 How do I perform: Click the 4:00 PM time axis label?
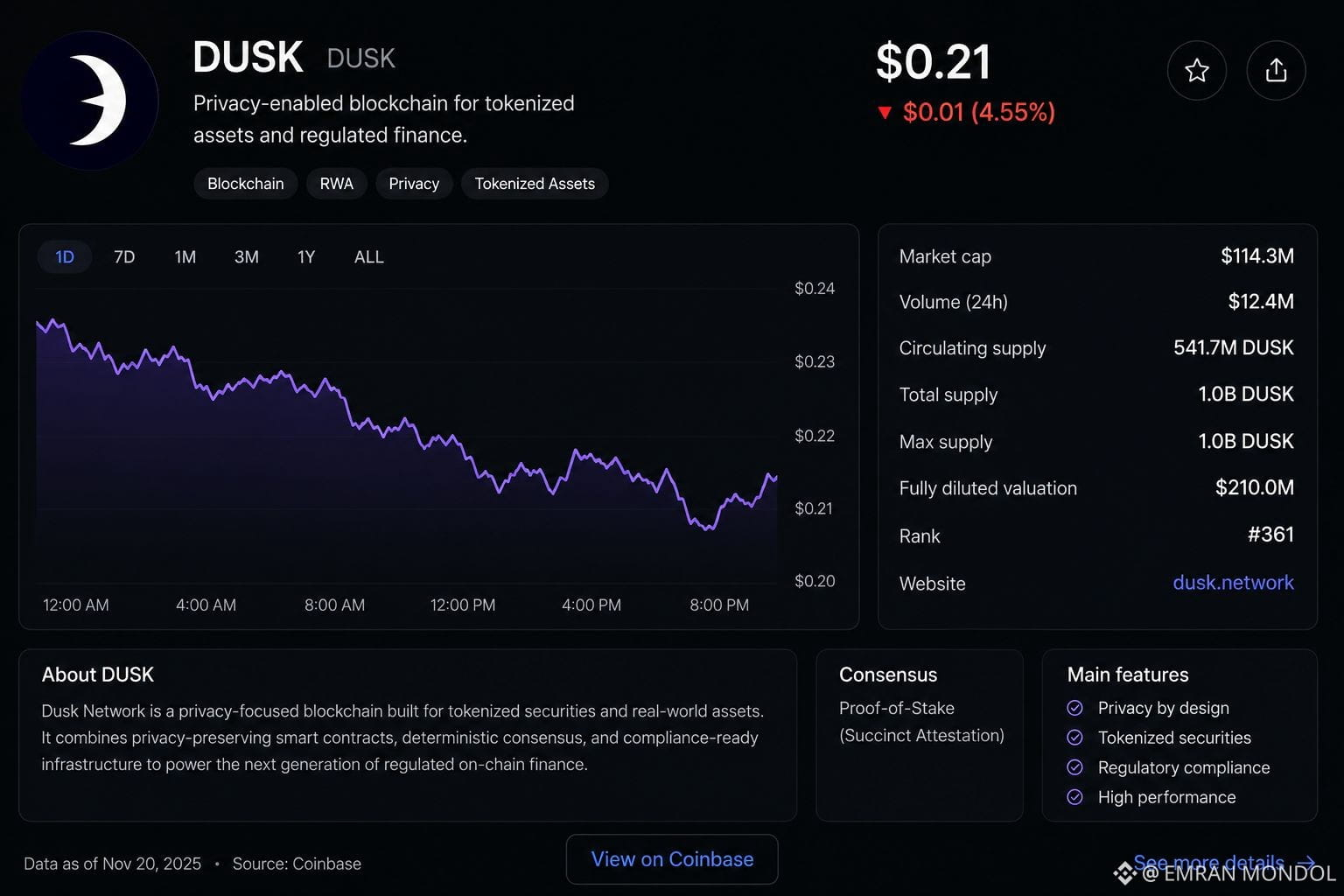(x=591, y=605)
